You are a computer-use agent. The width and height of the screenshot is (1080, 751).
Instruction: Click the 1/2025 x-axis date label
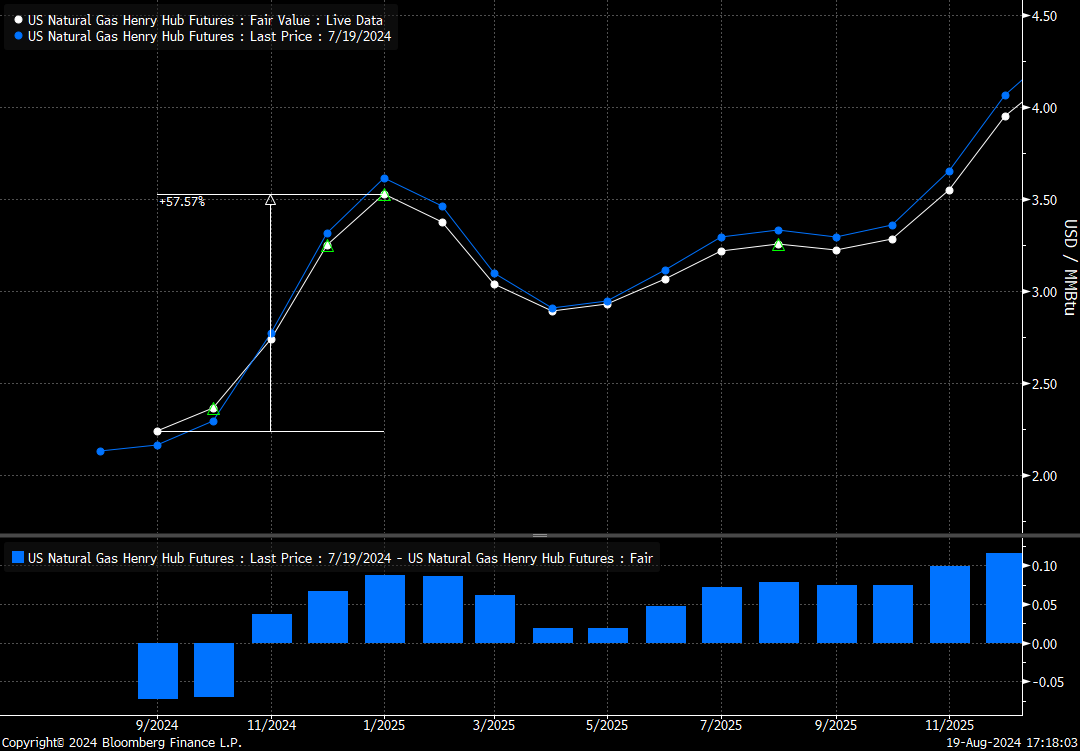click(x=384, y=725)
